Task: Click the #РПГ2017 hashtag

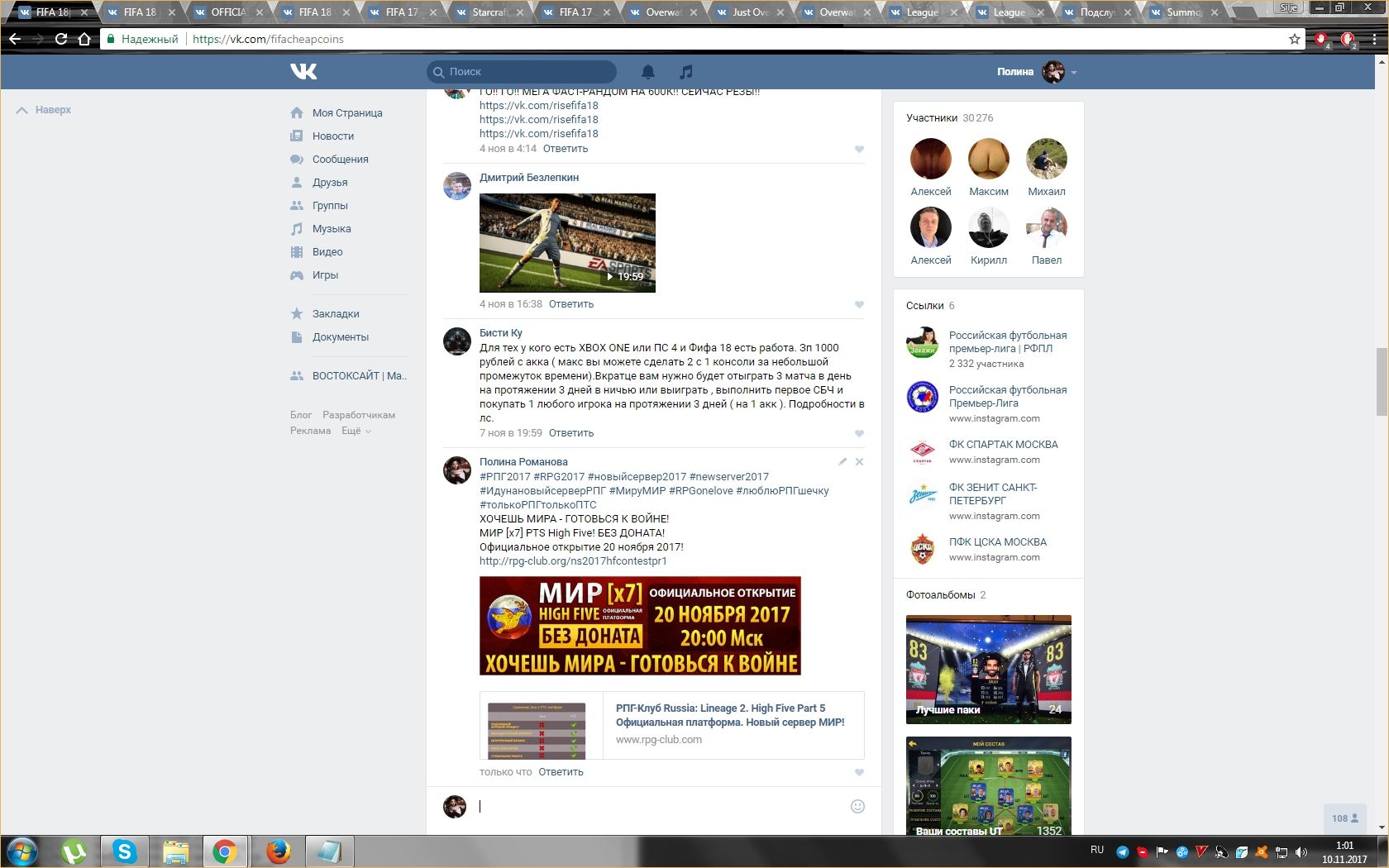Action: point(505,477)
